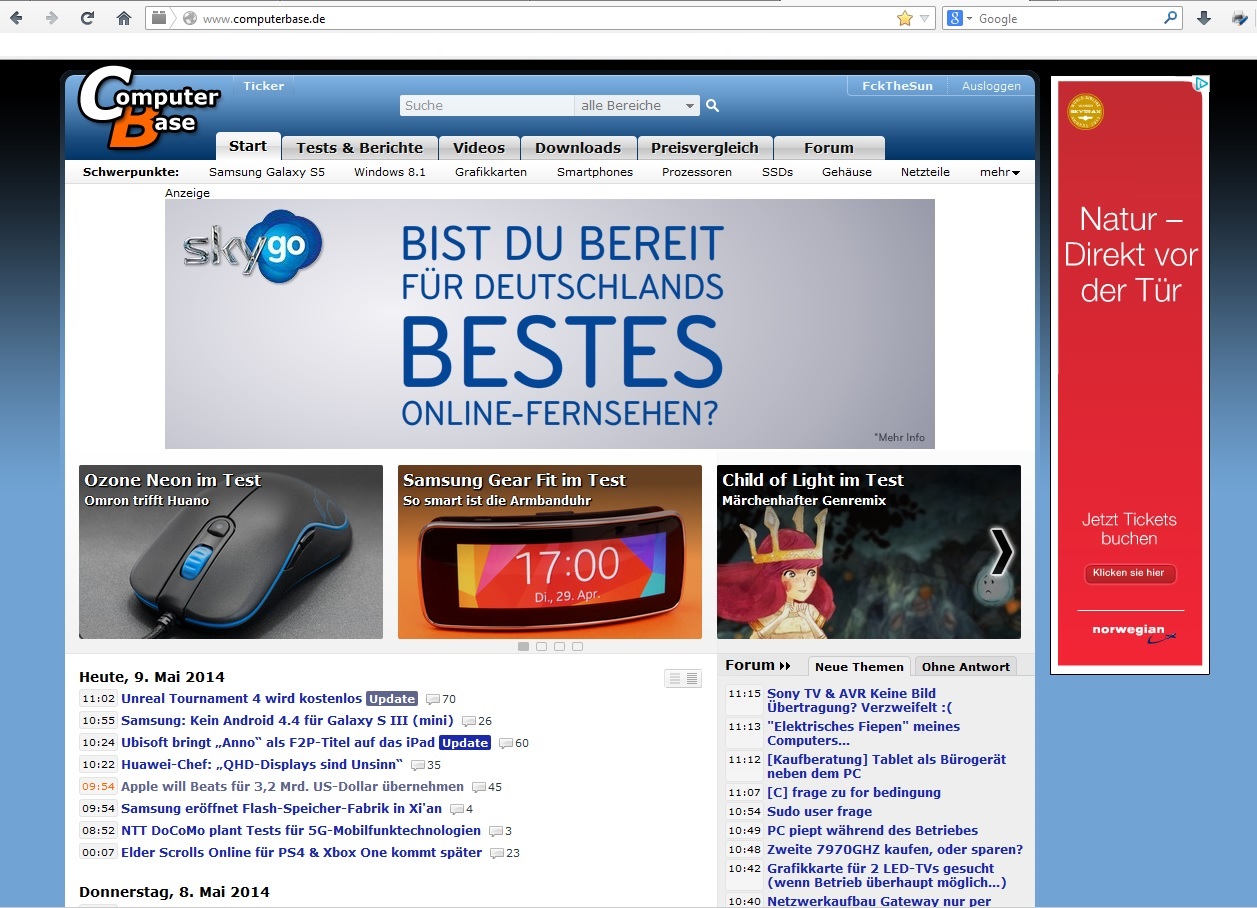Select second carousel page indicator
This screenshot has height=908, width=1257.
coord(541,647)
